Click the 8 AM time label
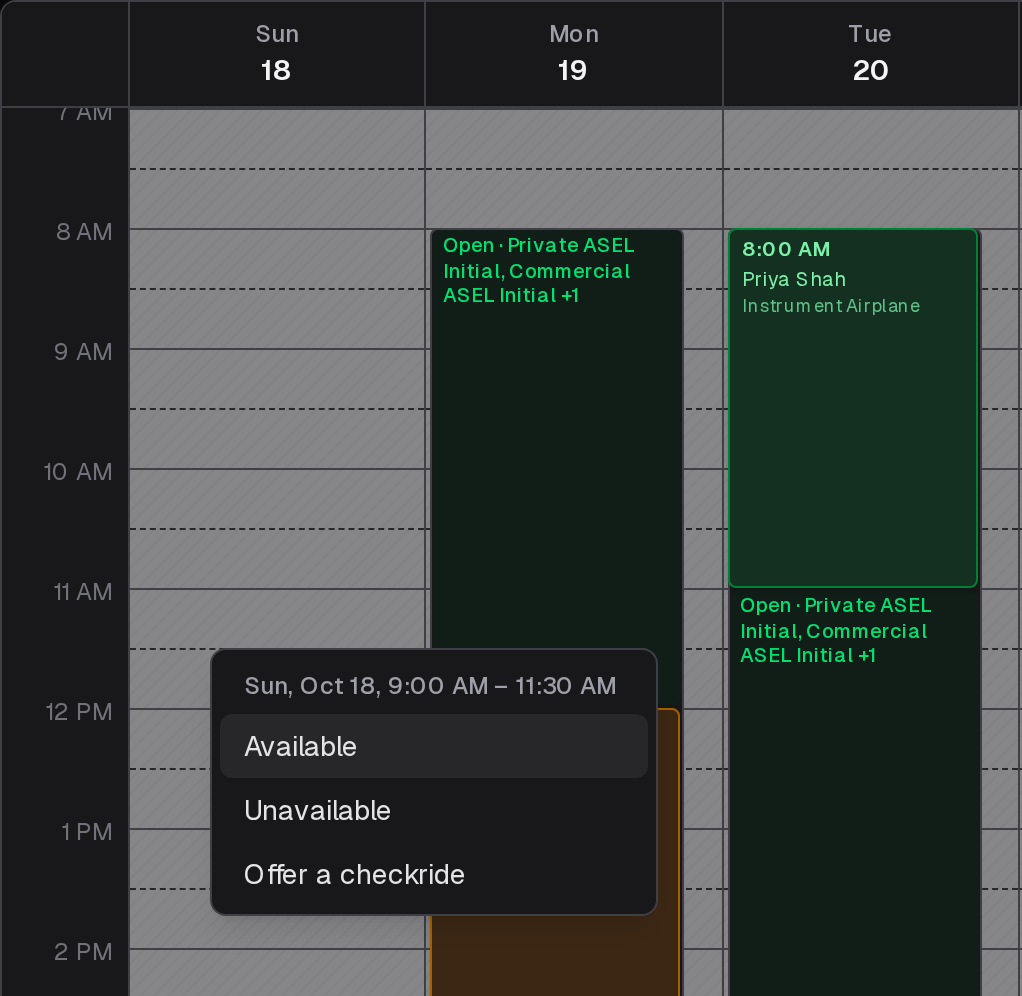1022x996 pixels. coord(84,232)
